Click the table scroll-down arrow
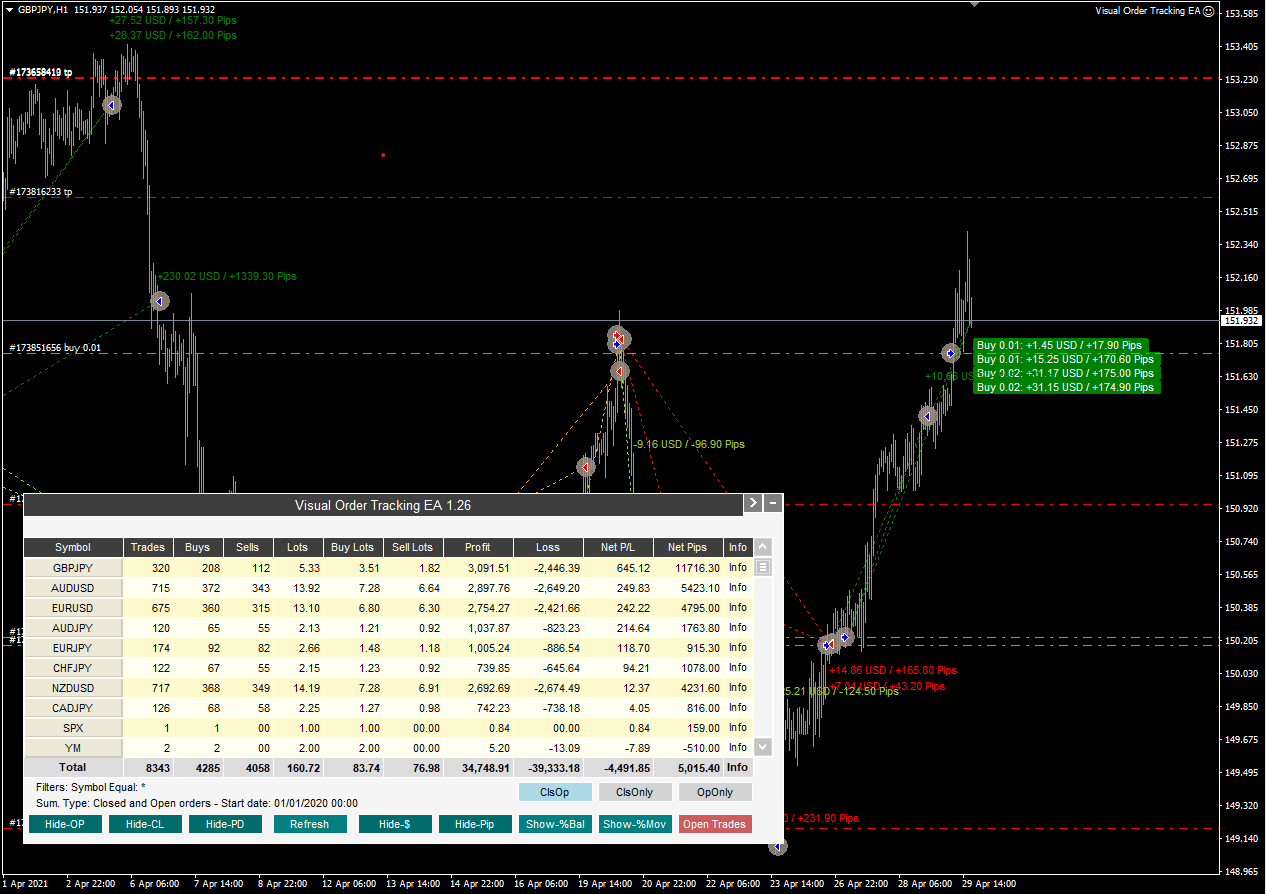Image resolution: width=1266 pixels, height=894 pixels. click(763, 747)
